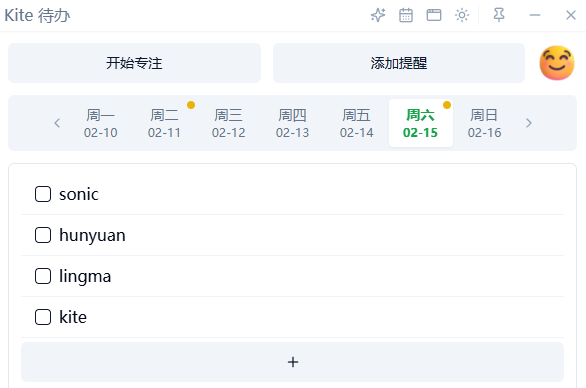Click the smiling emoji avatar
Viewport: 586px width, 388px height.
tap(557, 63)
